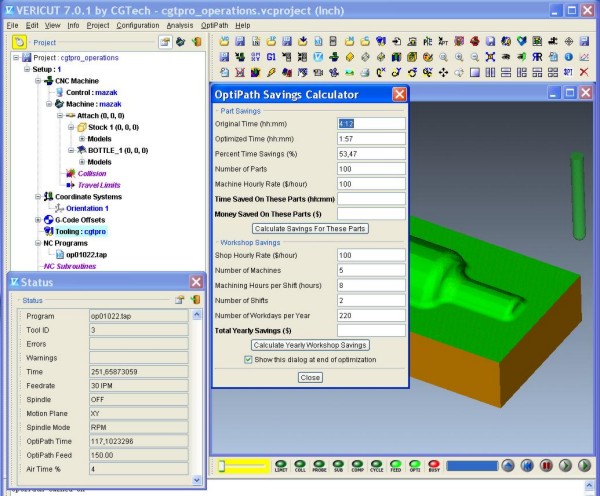Collapse the Machine : mazak node

[49, 104]
